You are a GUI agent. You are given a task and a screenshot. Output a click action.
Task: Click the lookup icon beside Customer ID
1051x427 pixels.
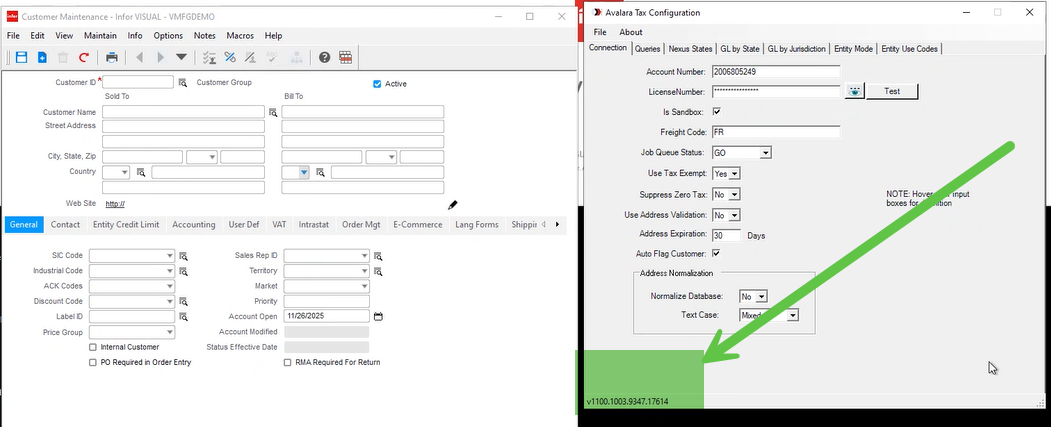tap(182, 83)
